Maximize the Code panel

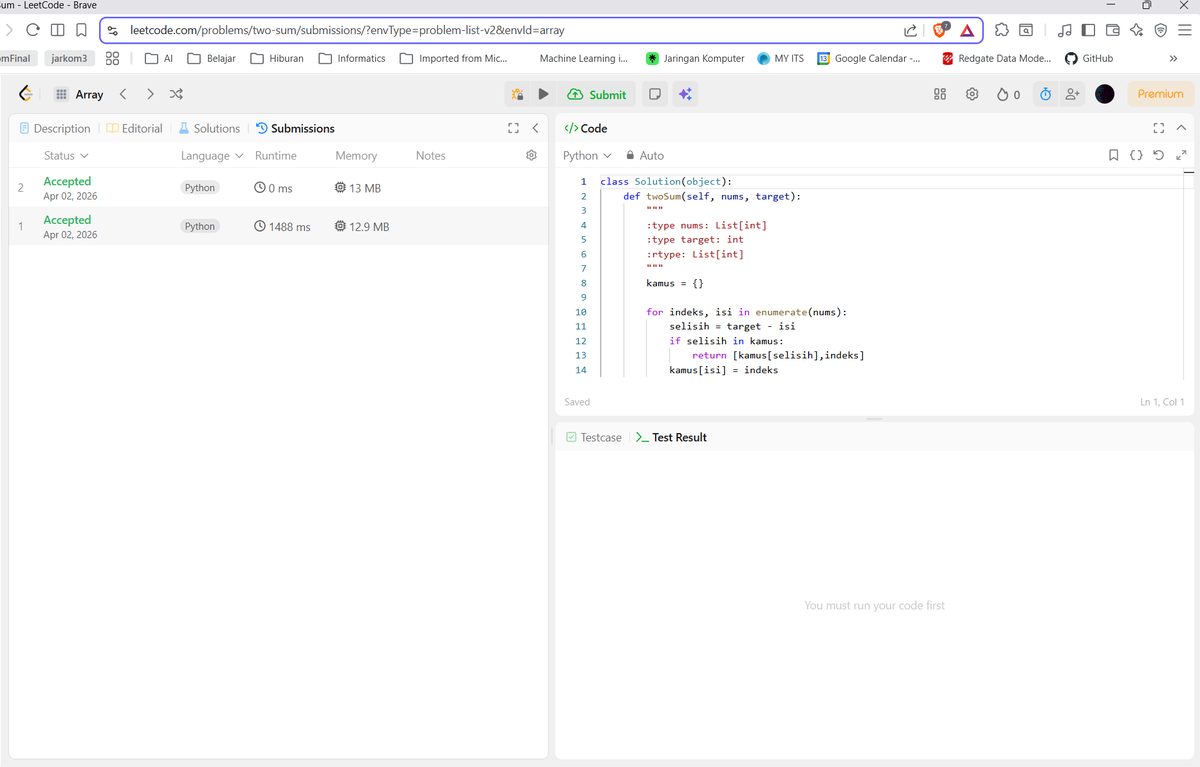[1159, 128]
